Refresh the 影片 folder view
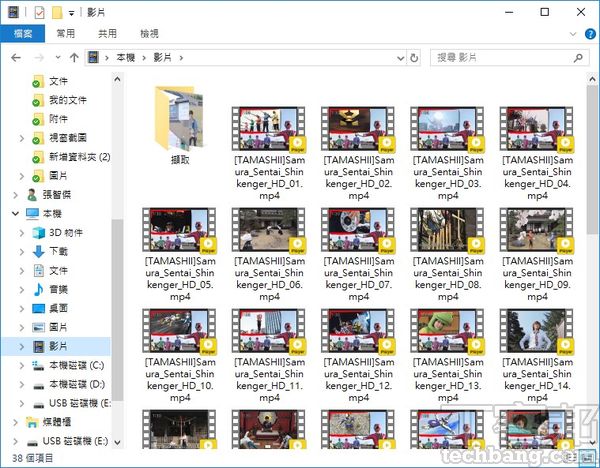This screenshot has height=468, width=600. [x=414, y=58]
